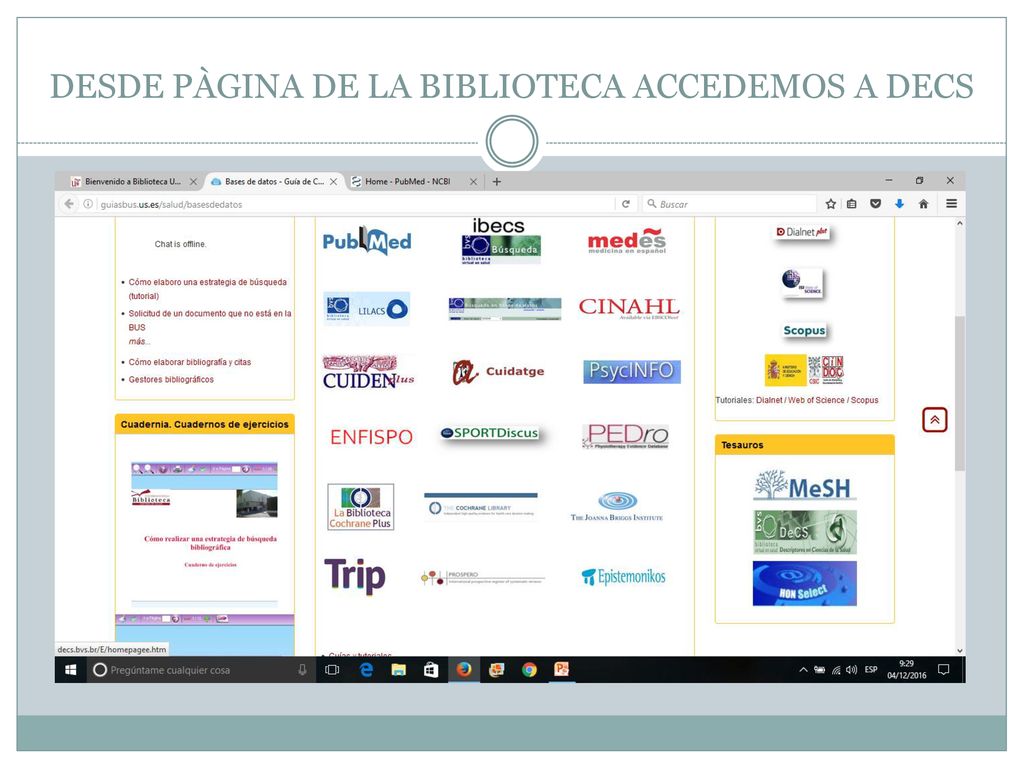Open the Cuidatge database logo

click(x=498, y=372)
